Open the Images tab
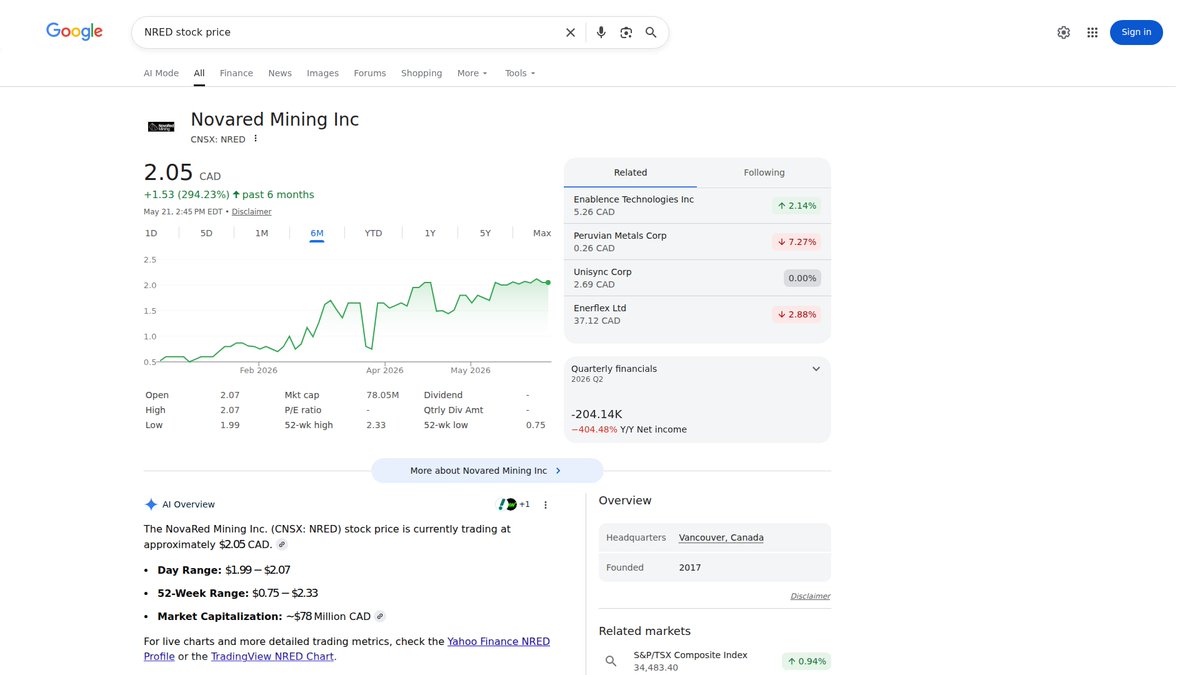 [x=322, y=73]
